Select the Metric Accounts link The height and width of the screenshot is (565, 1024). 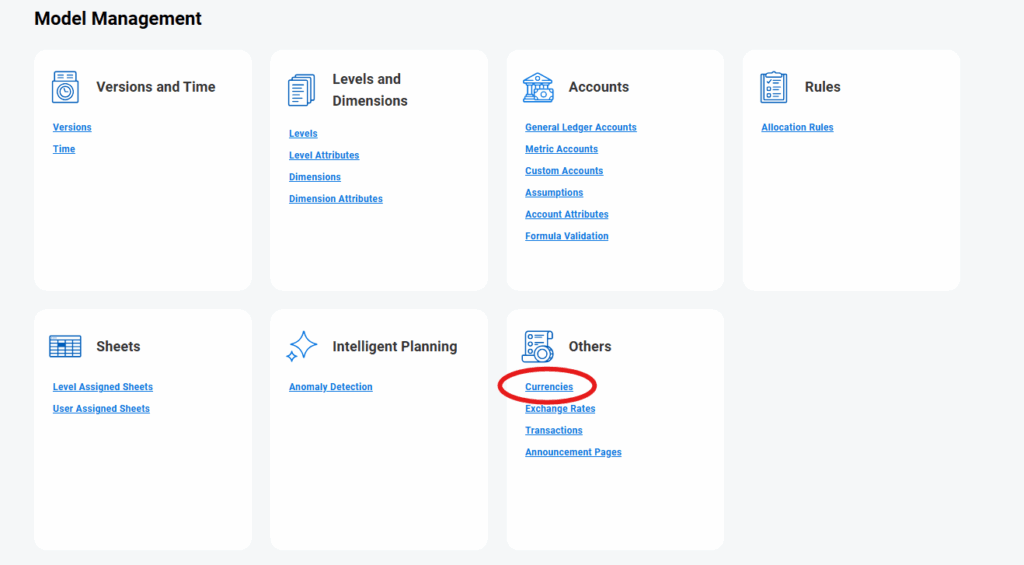(562, 150)
